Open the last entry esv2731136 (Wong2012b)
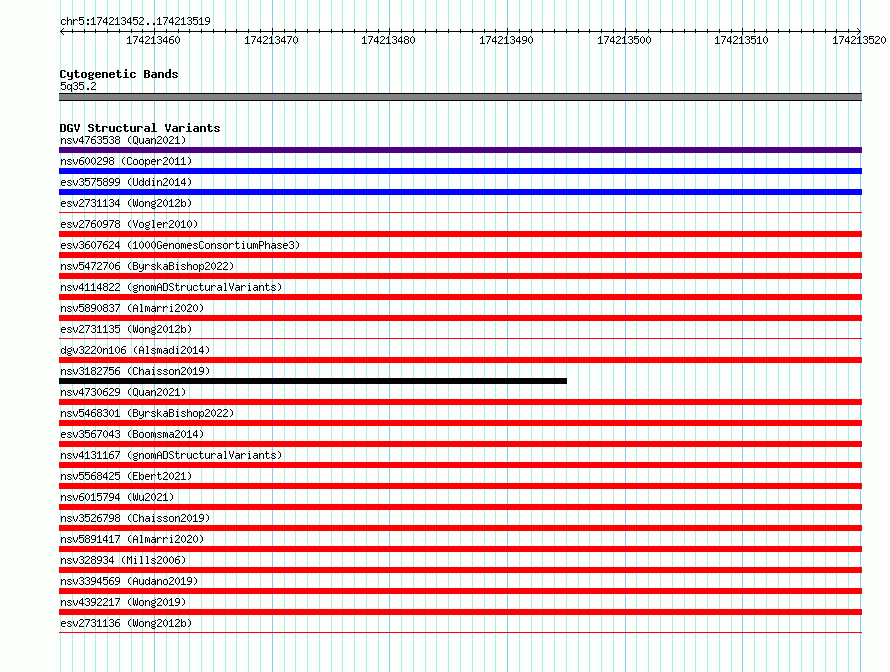 tap(126, 623)
